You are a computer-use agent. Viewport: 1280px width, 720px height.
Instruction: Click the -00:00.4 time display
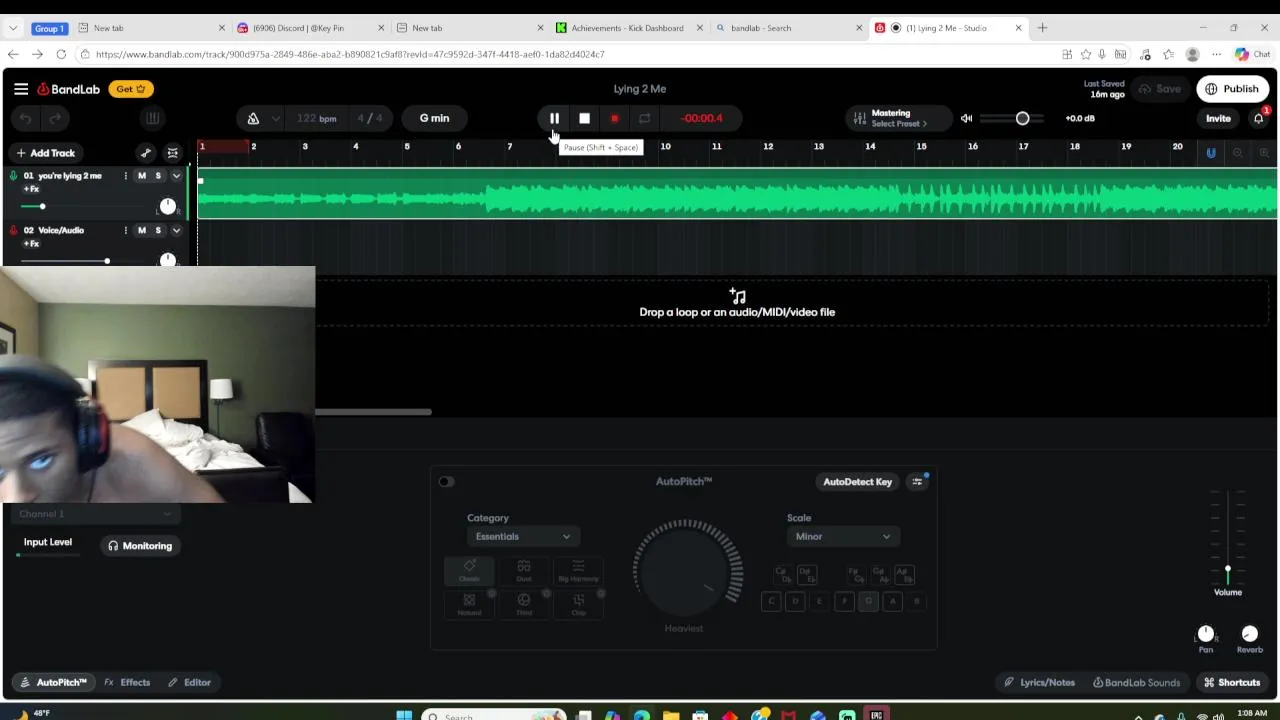click(x=702, y=118)
